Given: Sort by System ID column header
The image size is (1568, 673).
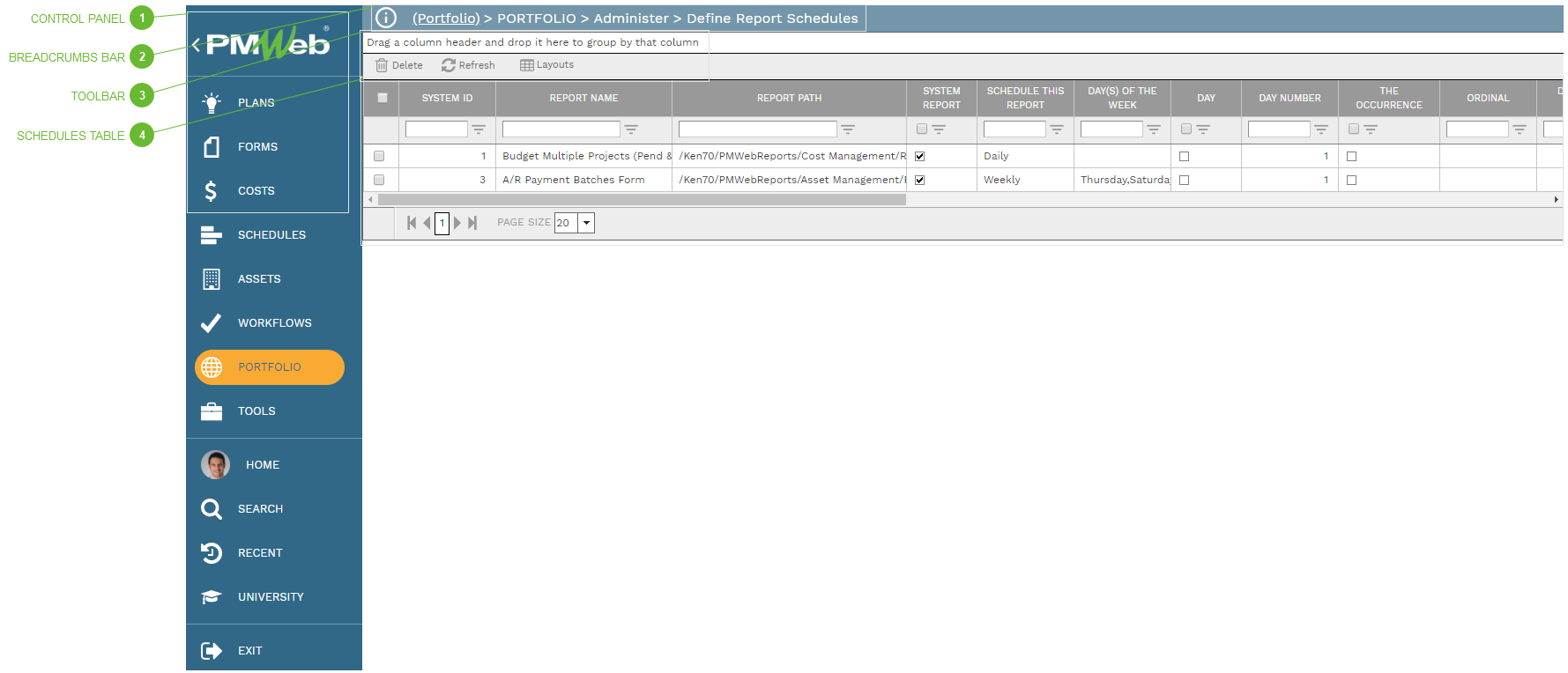Looking at the screenshot, I should [x=447, y=98].
